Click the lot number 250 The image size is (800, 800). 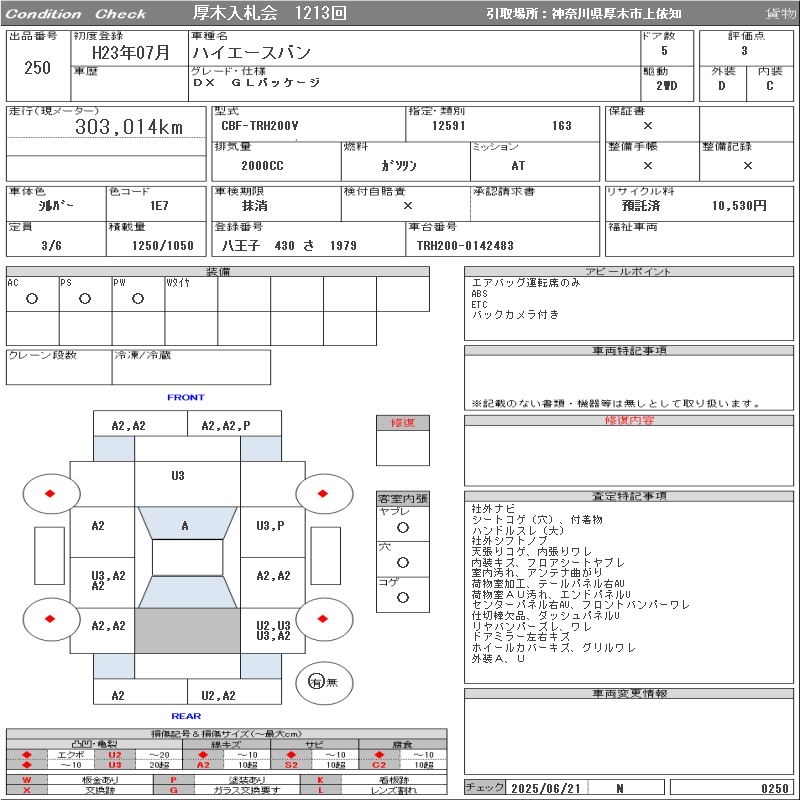pos(37,67)
